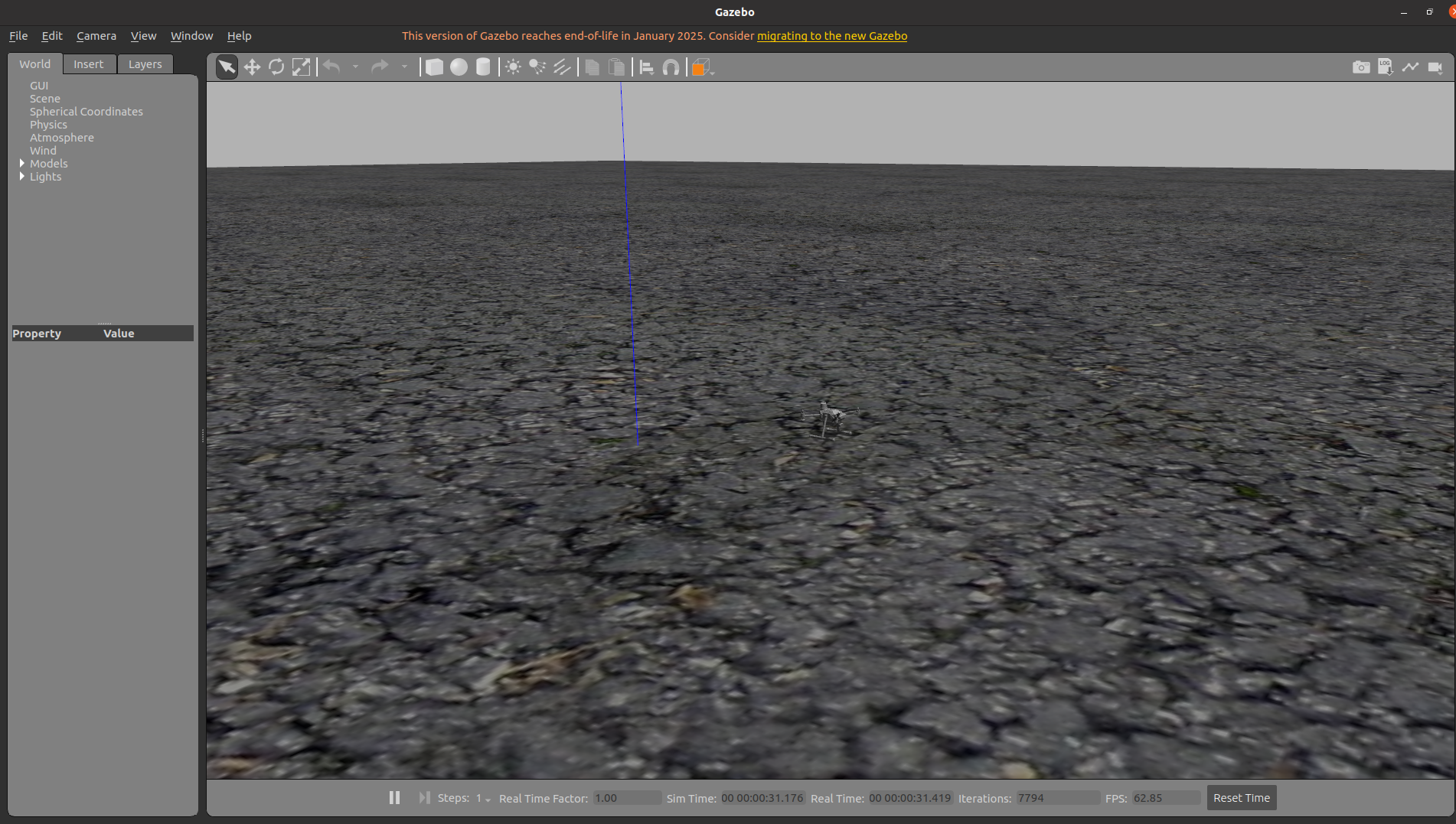Screen dimensions: 1456x824
Task: Pause the running simulation
Action: 394,797
